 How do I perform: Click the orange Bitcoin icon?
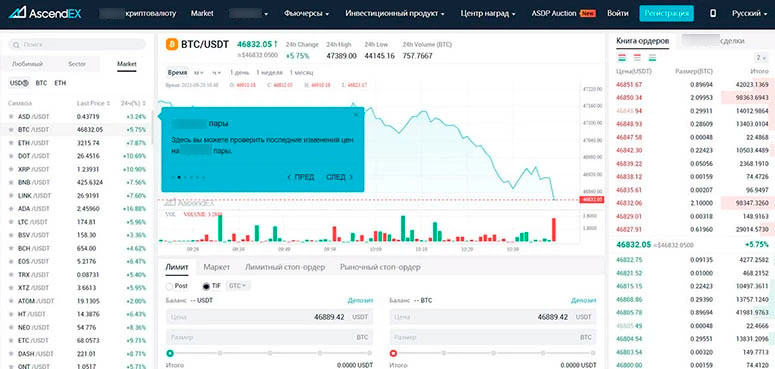pos(172,44)
